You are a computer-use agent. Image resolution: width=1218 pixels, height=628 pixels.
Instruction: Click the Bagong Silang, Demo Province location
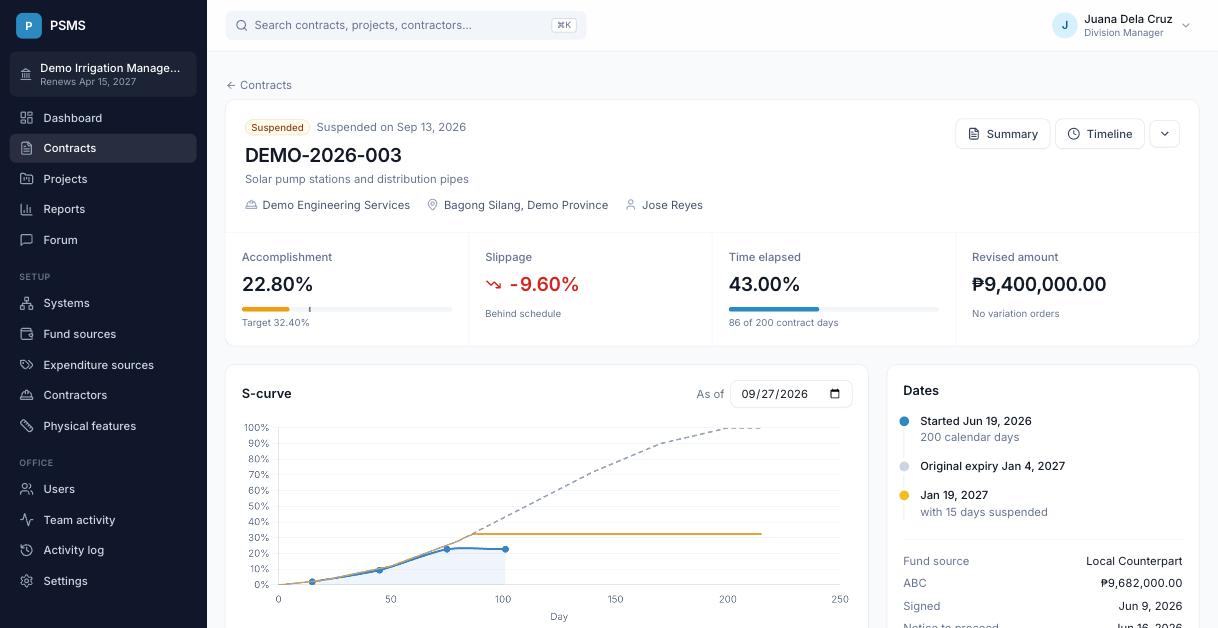point(526,205)
